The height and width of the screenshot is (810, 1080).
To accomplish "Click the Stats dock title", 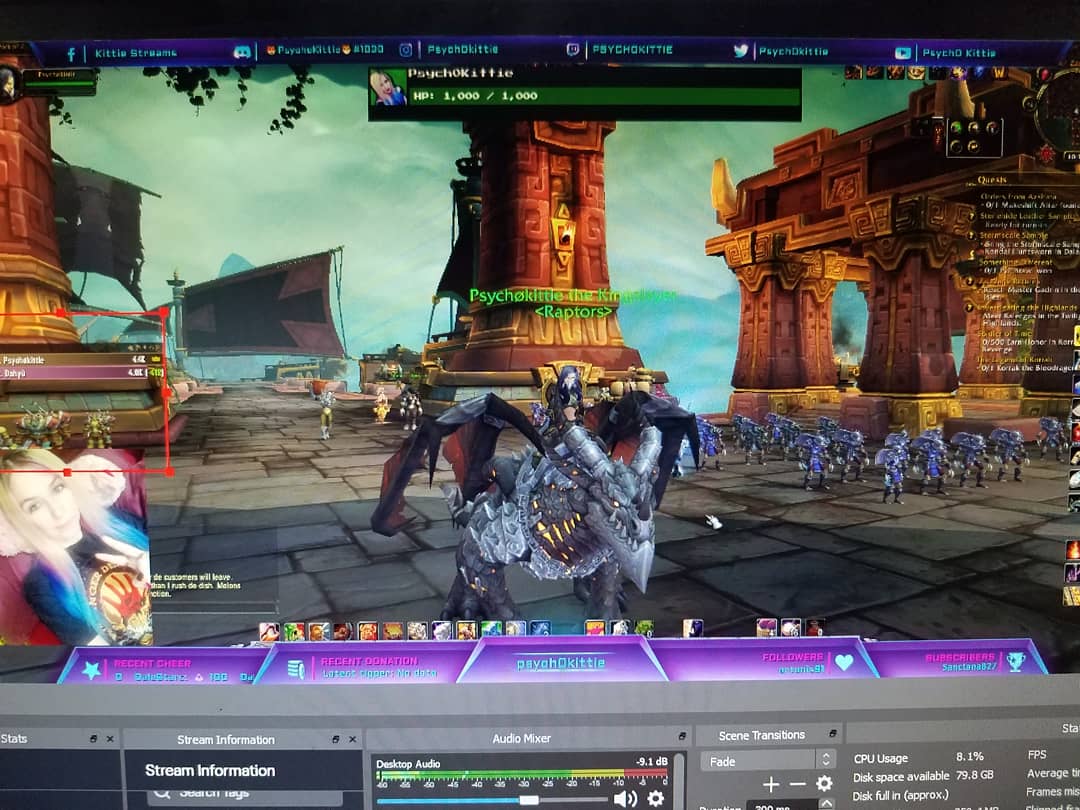I will click(x=14, y=738).
